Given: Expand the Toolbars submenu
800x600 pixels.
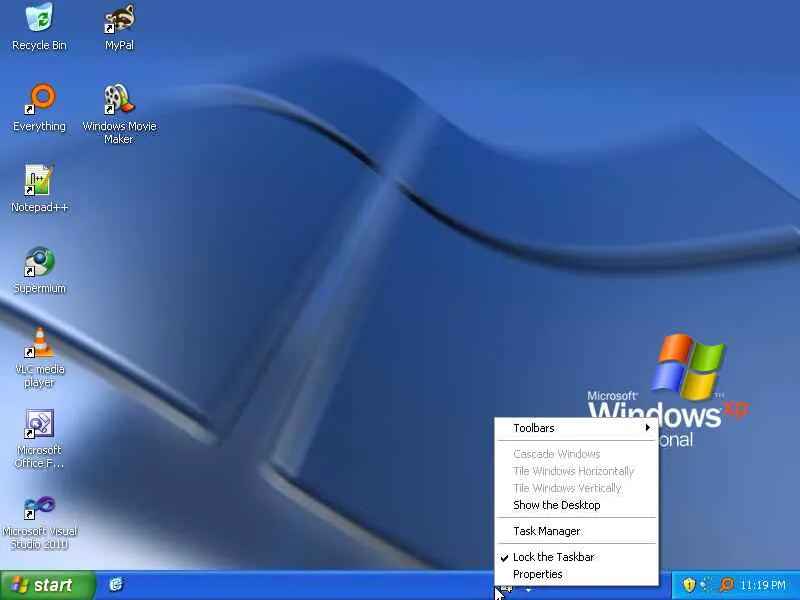Looking at the screenshot, I should (577, 428).
